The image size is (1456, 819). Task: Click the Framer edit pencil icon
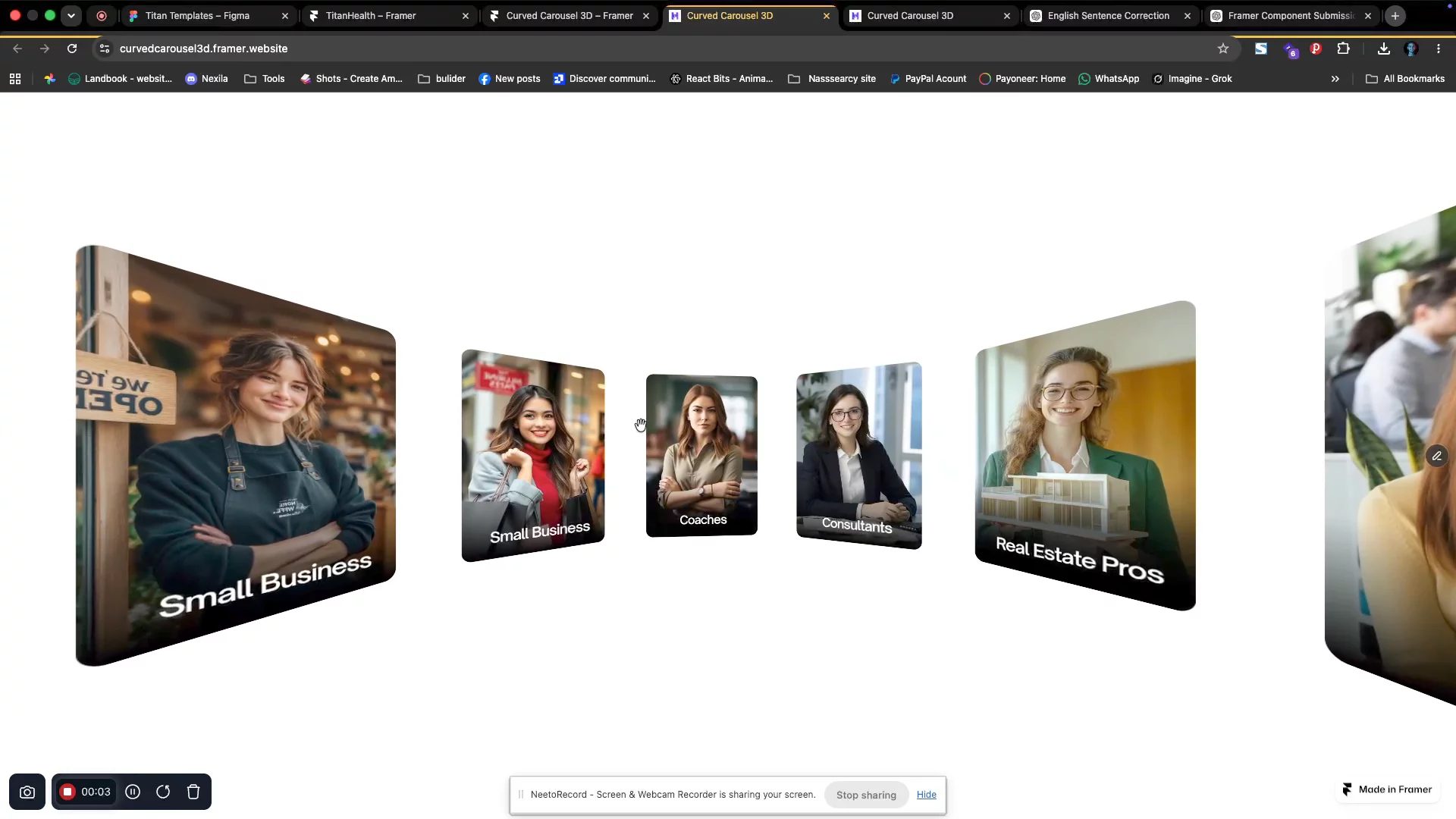click(x=1437, y=456)
